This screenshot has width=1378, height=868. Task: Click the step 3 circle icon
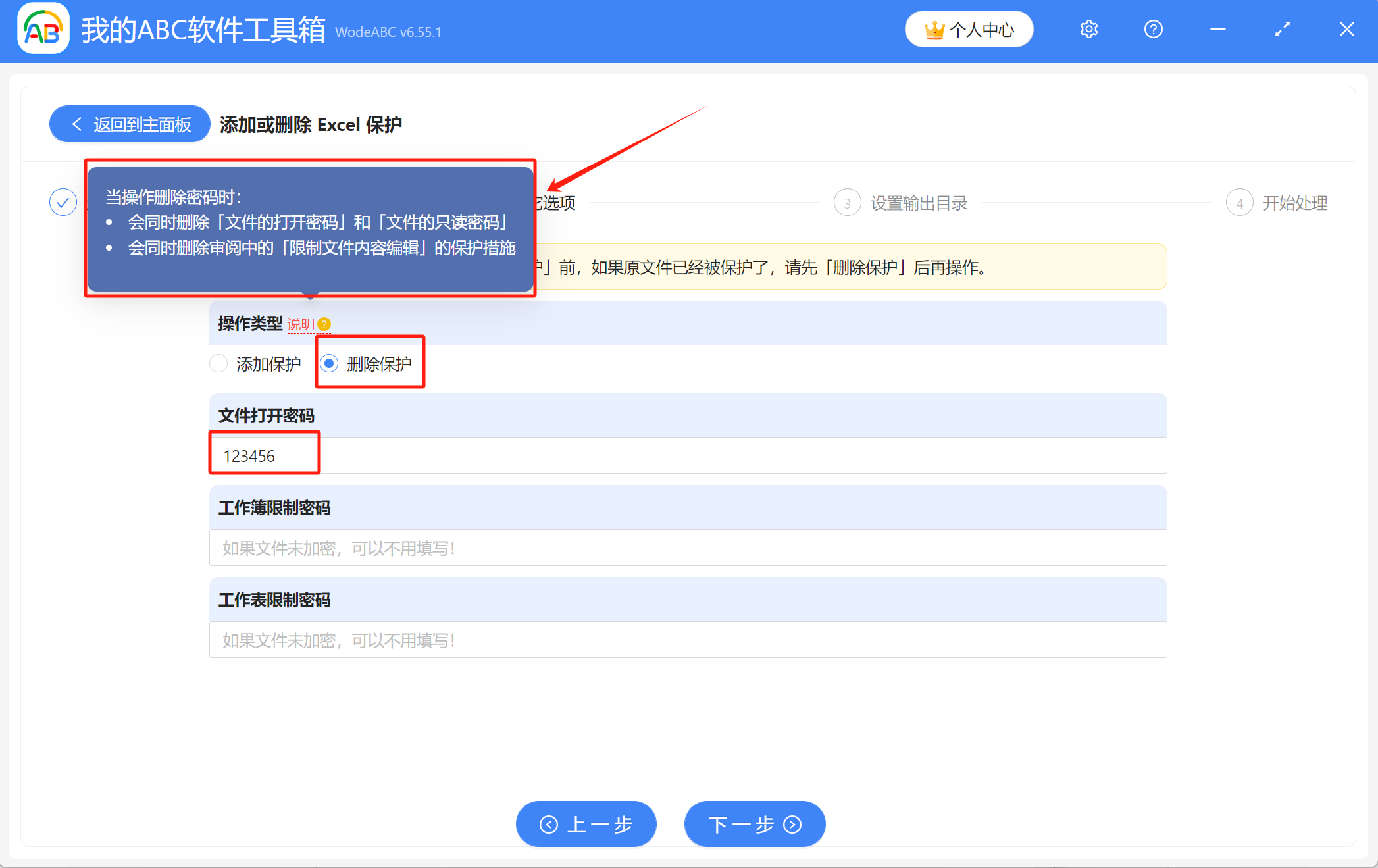click(847, 203)
